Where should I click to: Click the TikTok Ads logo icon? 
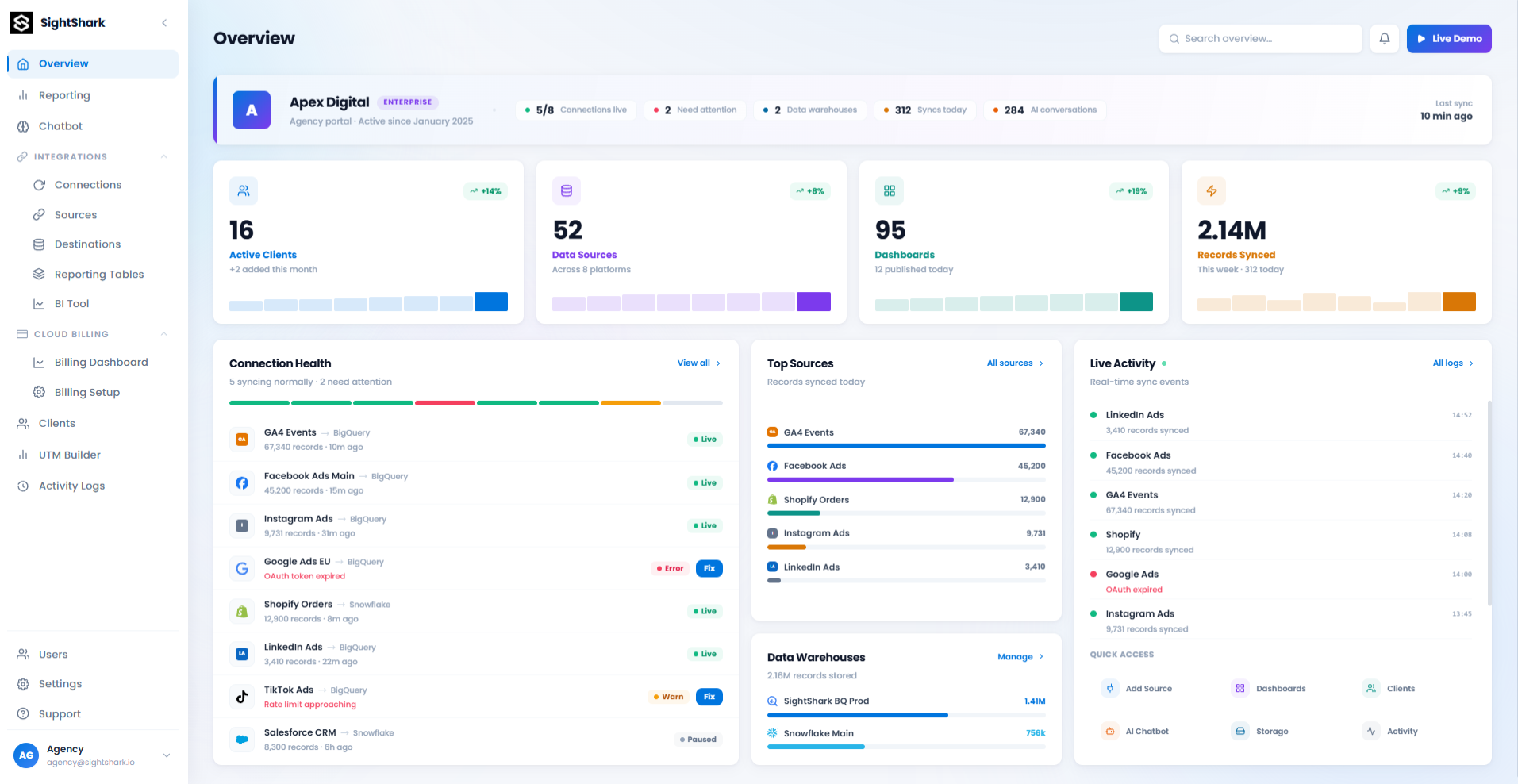point(242,697)
